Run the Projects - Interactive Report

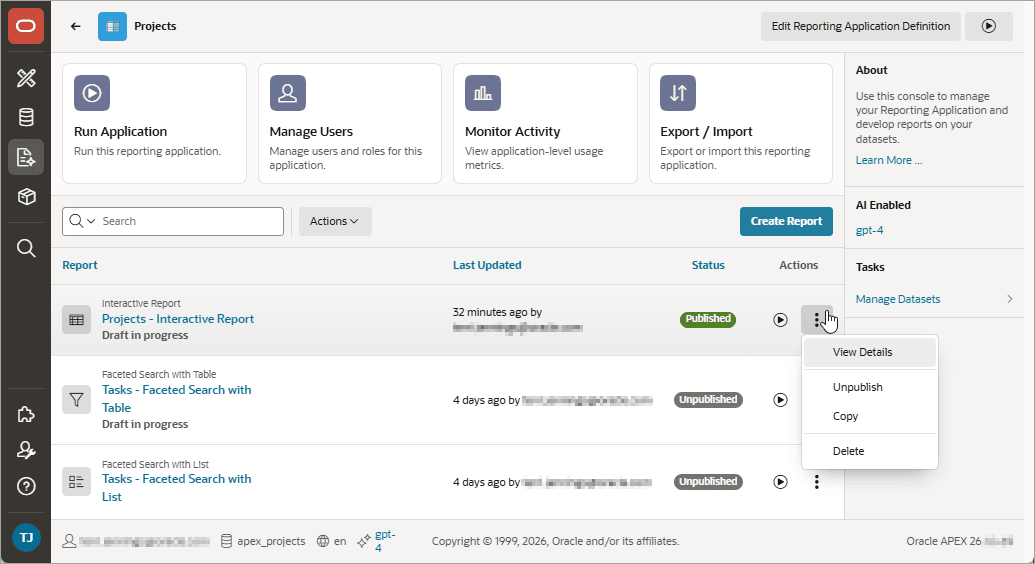(780, 320)
